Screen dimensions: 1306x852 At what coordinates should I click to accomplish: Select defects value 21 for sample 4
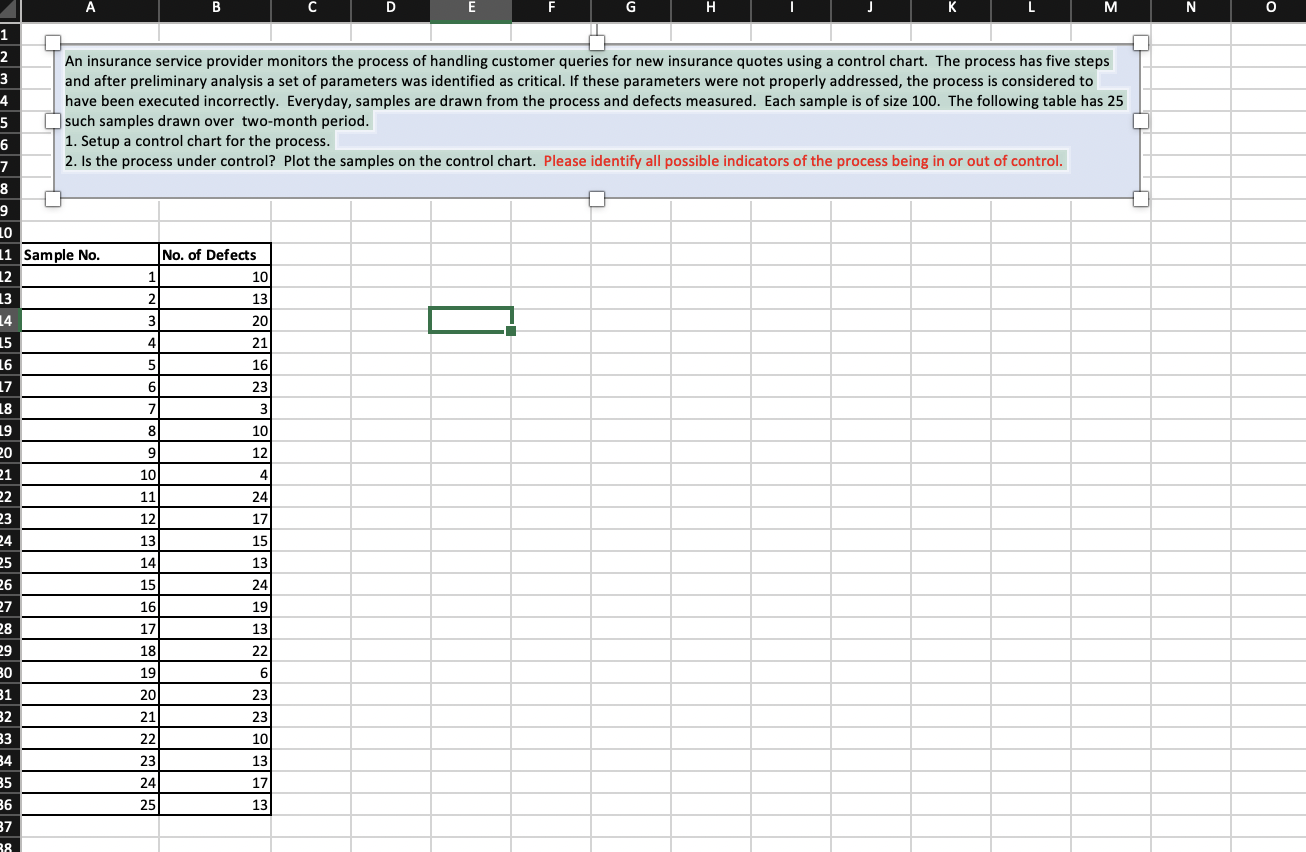(215, 343)
